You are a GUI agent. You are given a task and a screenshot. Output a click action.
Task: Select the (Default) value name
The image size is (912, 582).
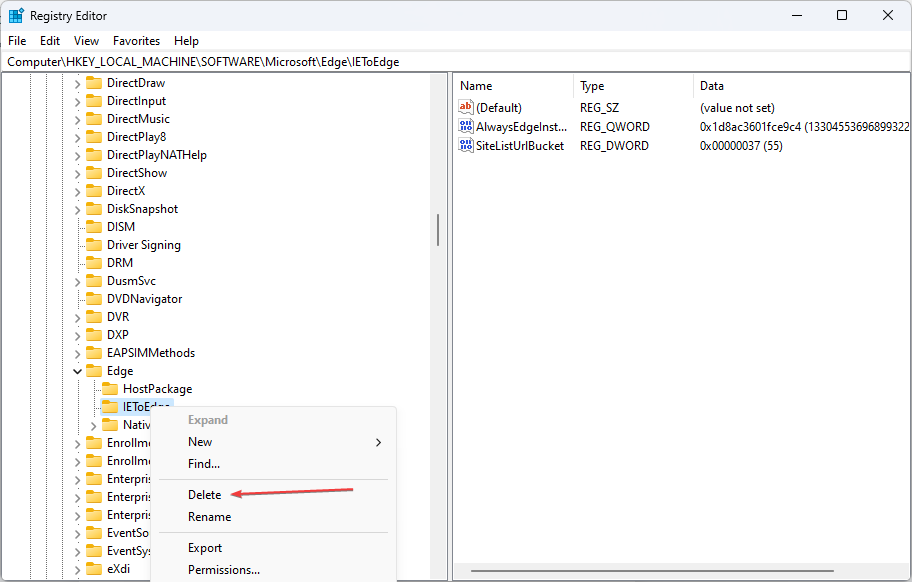(499, 108)
